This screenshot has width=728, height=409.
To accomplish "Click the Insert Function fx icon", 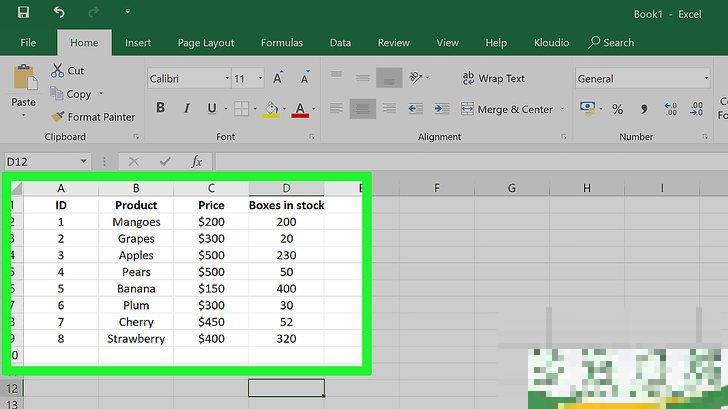I will click(197, 161).
